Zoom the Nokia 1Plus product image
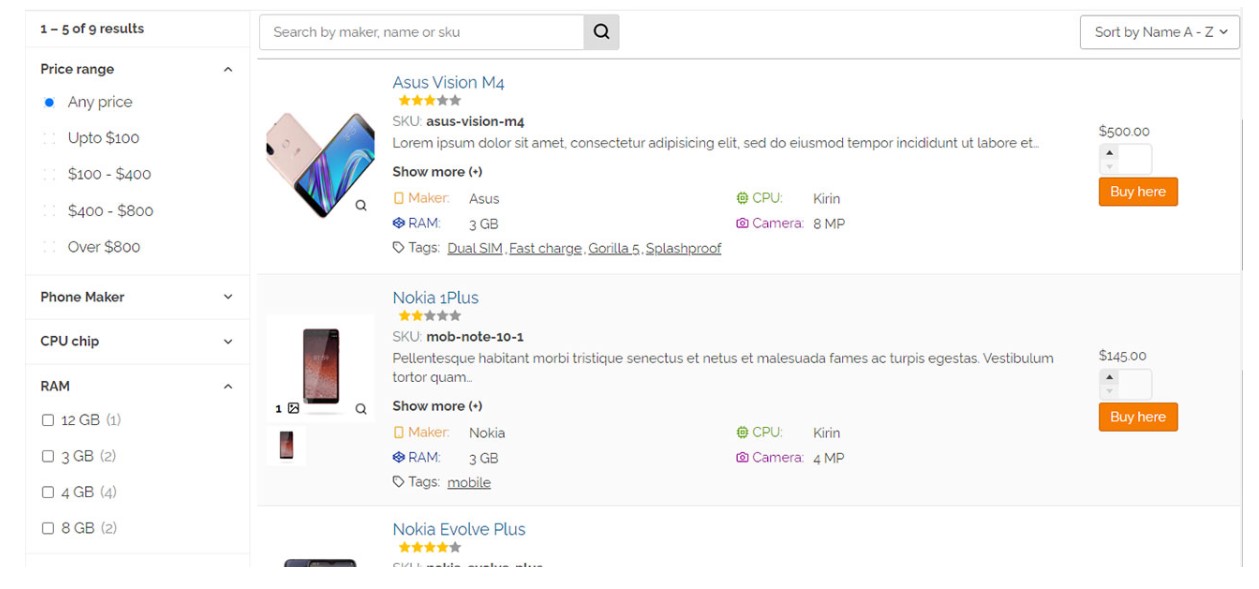The image size is (1259, 589). [361, 408]
